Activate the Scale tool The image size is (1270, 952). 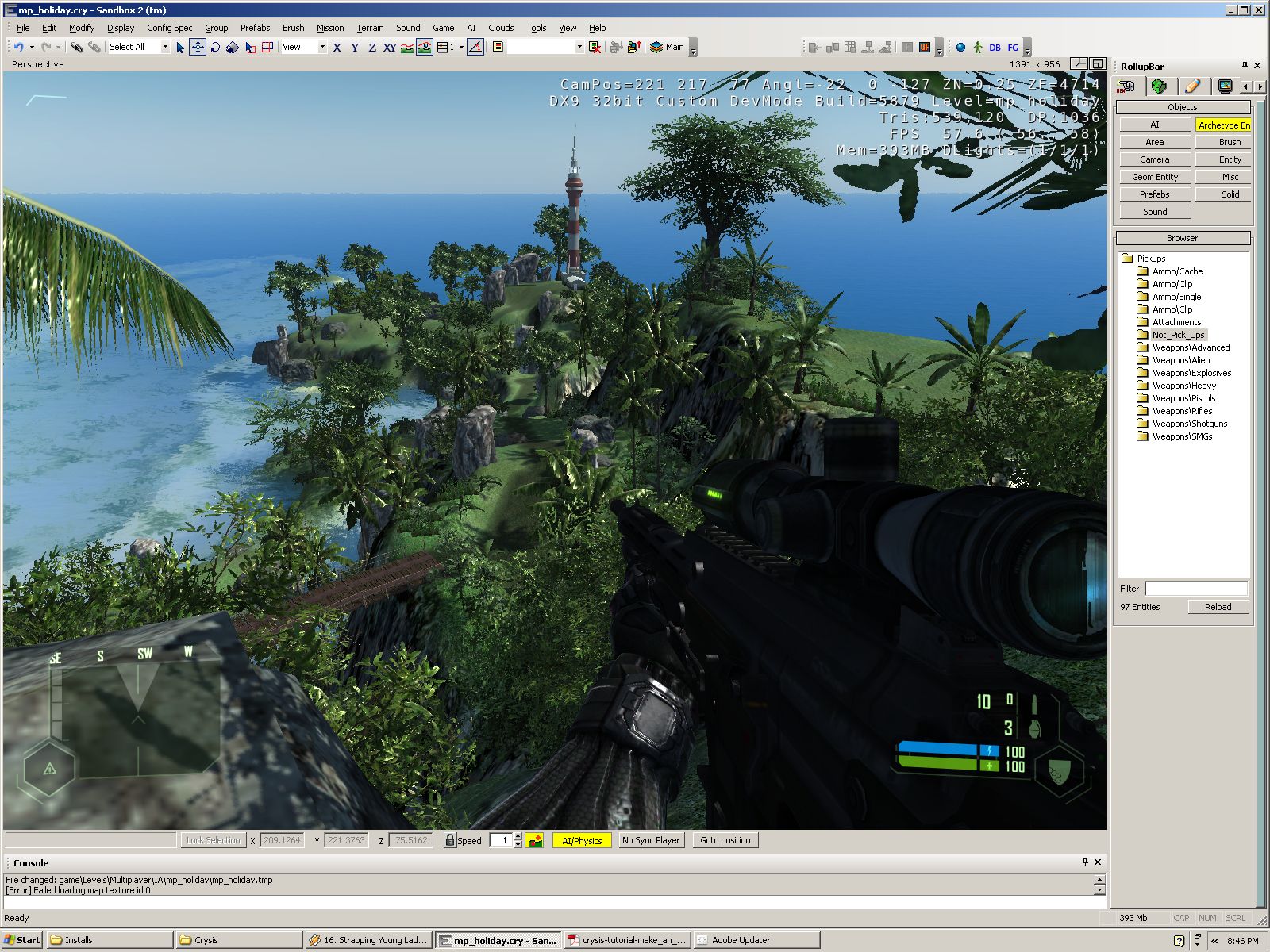[232, 47]
